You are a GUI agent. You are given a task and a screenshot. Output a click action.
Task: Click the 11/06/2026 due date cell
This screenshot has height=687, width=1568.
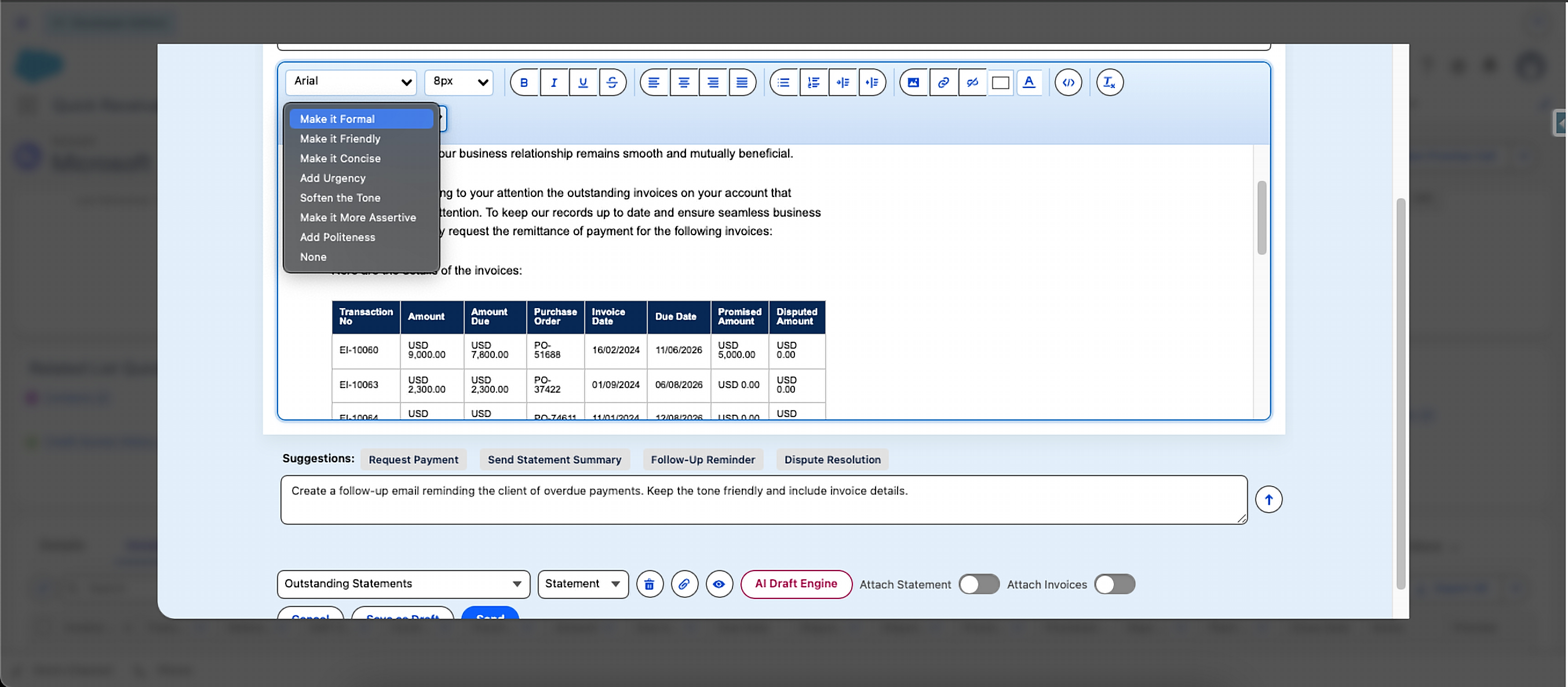679,350
